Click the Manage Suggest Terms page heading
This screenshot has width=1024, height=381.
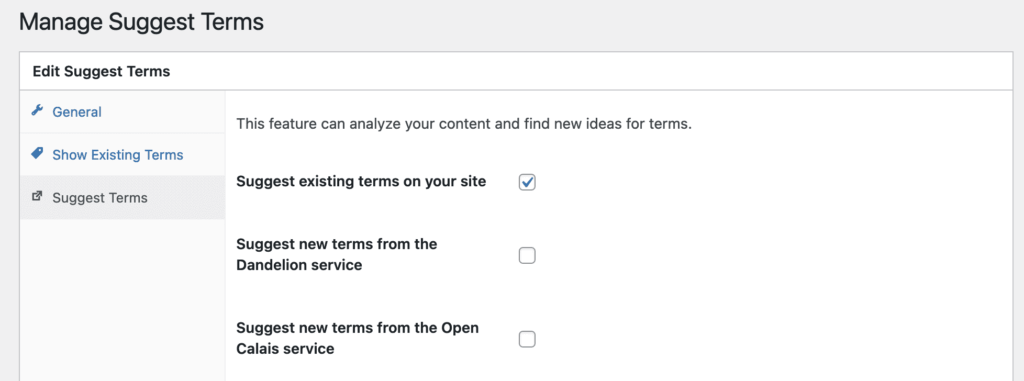142,22
